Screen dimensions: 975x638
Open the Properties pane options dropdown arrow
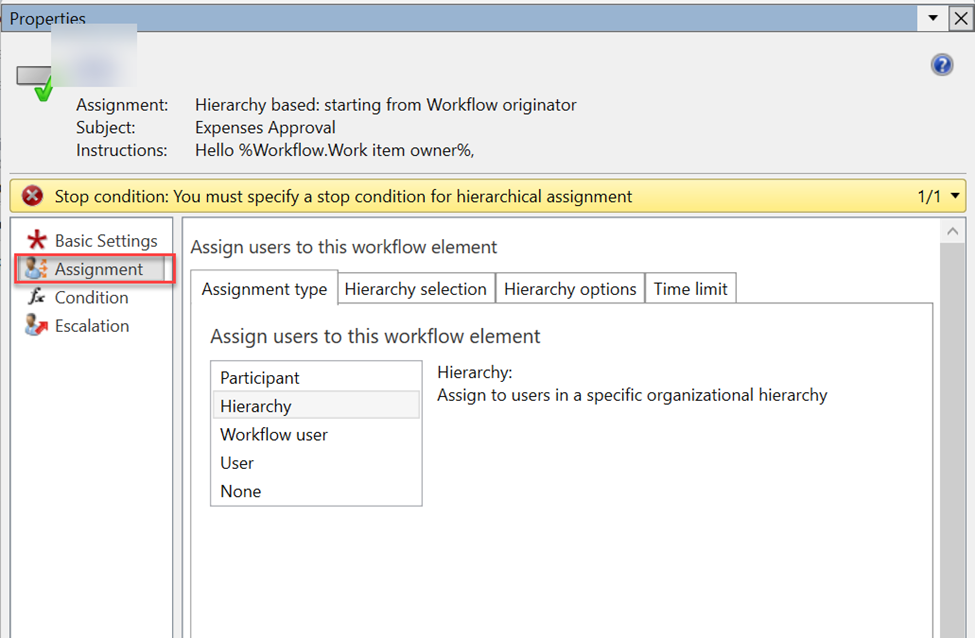click(933, 18)
